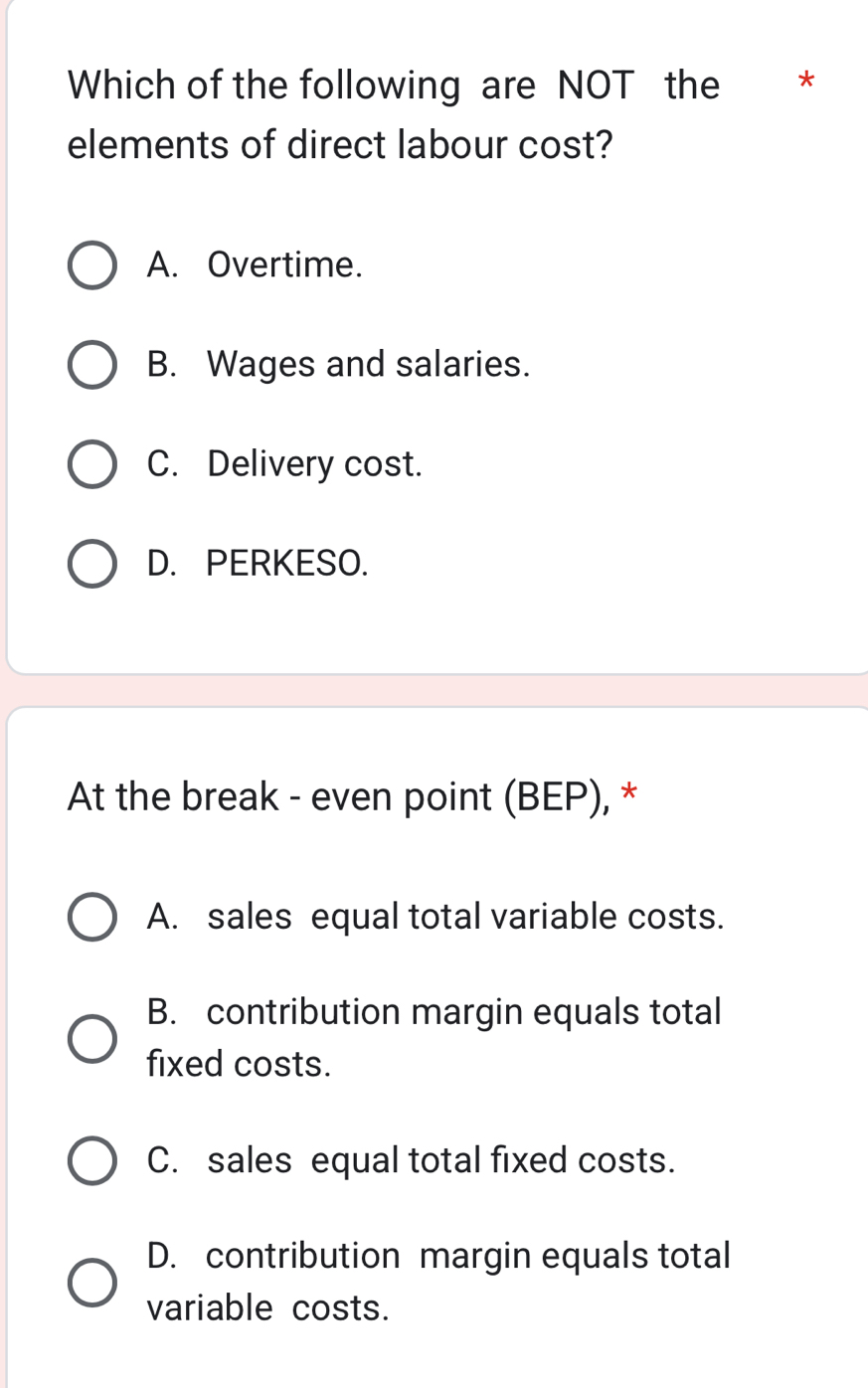Click label text 'contribution margin equals total variable costs'
The width and height of the screenshot is (868, 1388).
[437, 1257]
